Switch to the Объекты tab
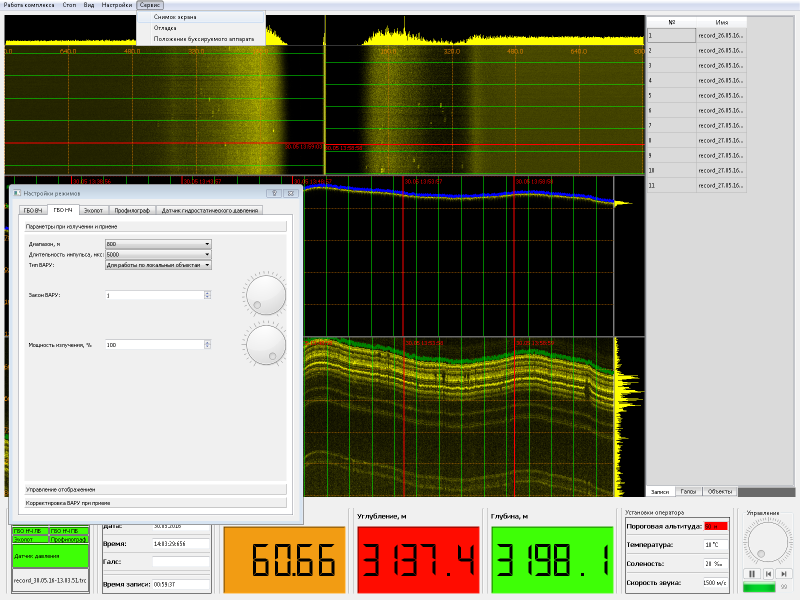 (719, 491)
